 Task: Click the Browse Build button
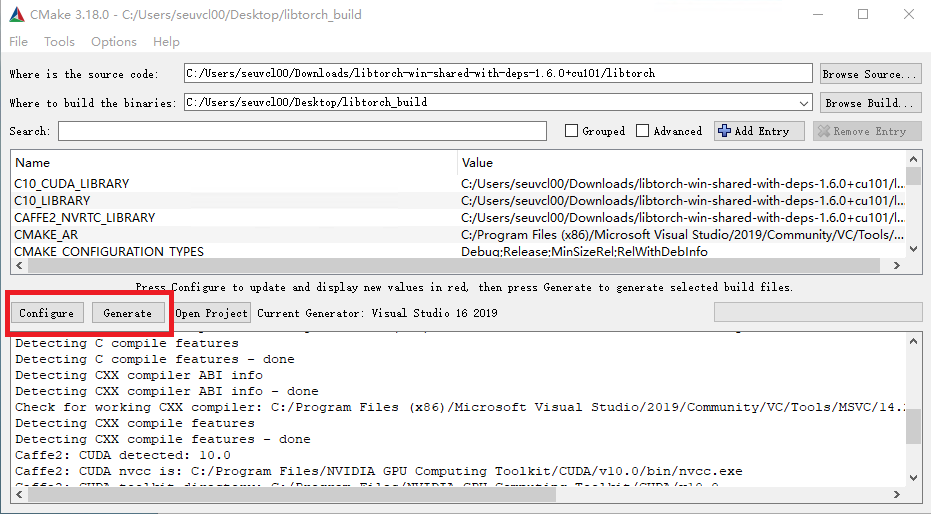[x=869, y=103]
